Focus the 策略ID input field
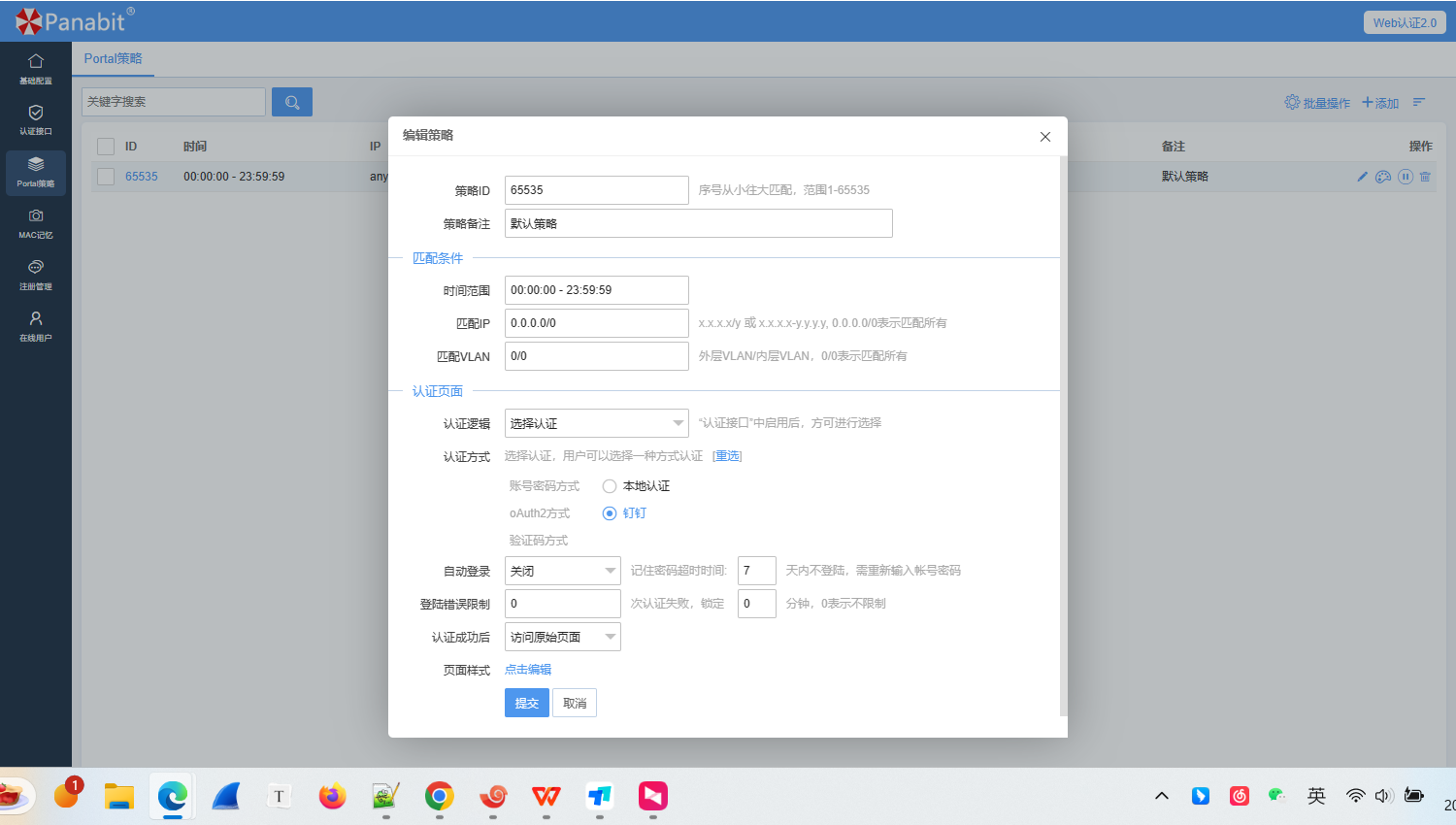This screenshot has width=1456, height=825. point(597,190)
